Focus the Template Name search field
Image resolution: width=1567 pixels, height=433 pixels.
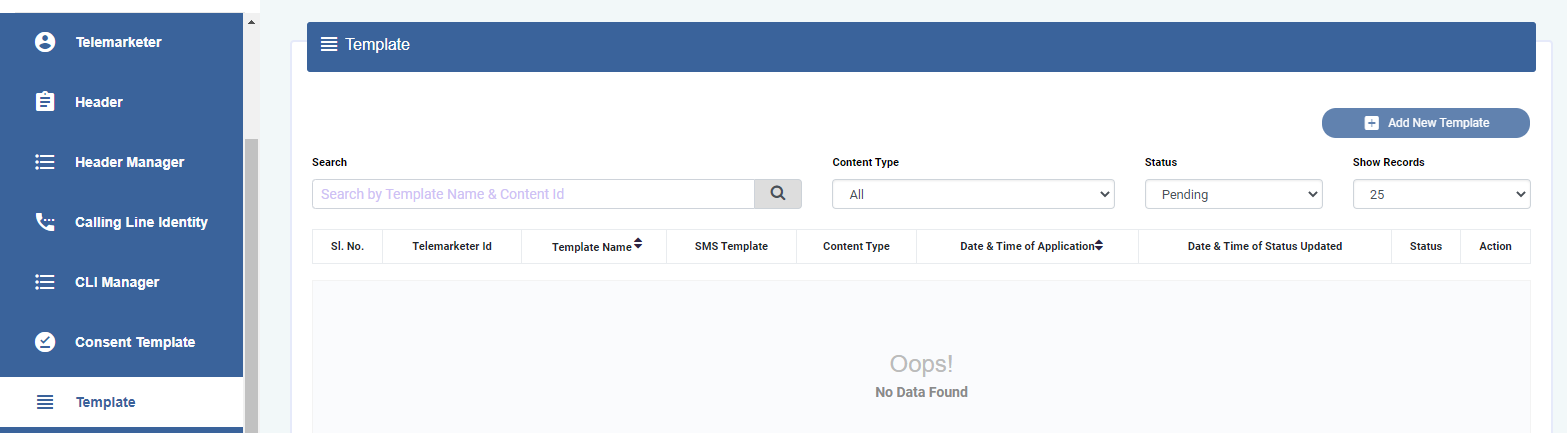click(533, 194)
